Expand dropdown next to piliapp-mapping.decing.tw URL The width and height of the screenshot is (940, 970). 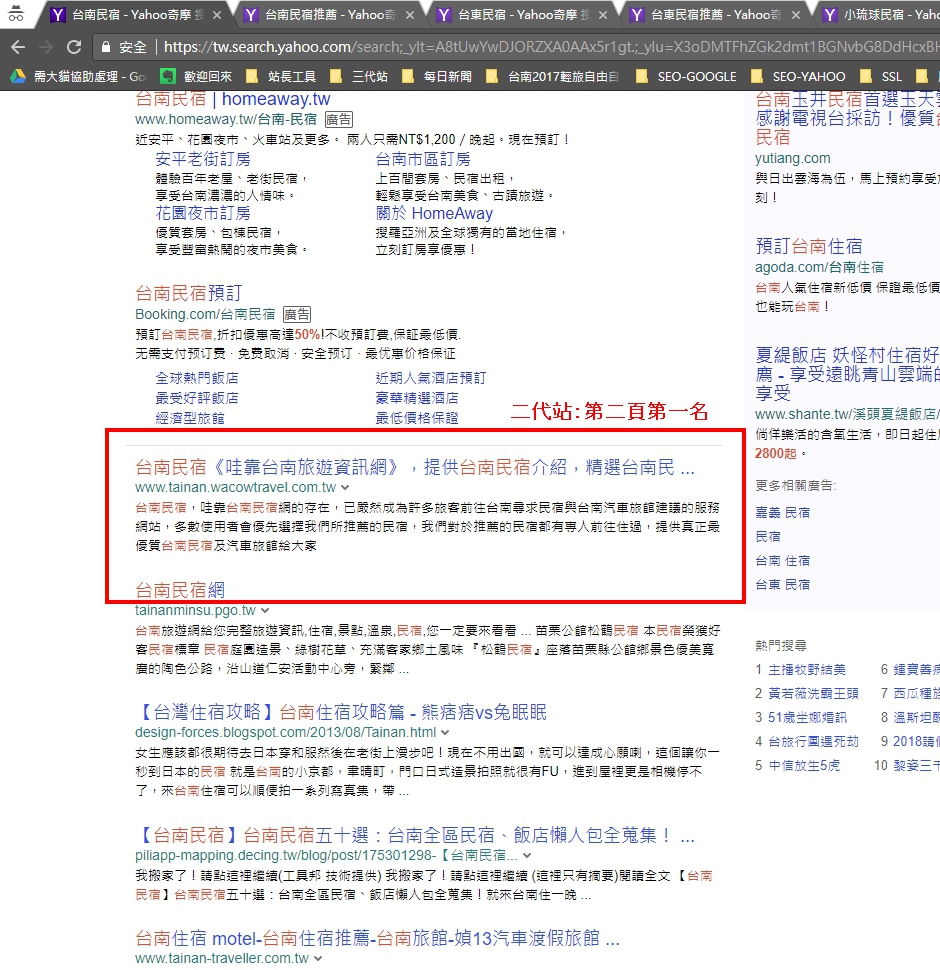tap(527, 856)
